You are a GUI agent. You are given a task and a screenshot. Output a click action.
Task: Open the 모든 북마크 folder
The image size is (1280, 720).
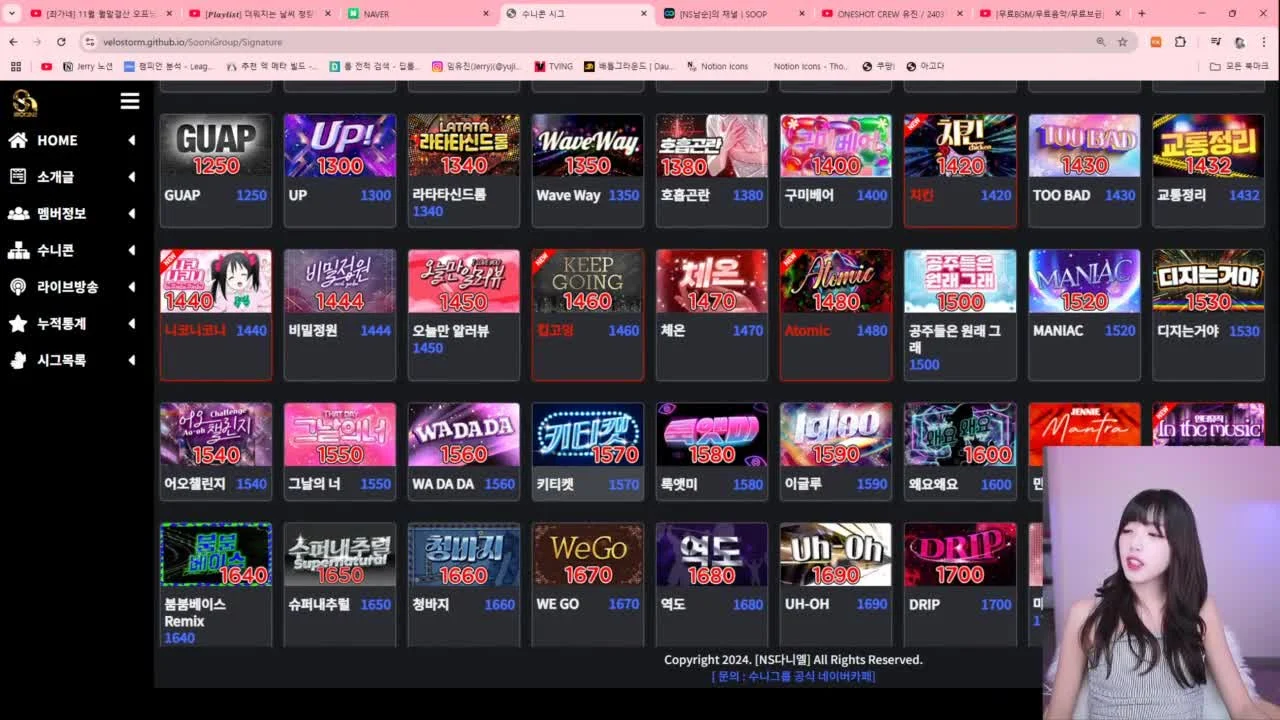point(1238,66)
